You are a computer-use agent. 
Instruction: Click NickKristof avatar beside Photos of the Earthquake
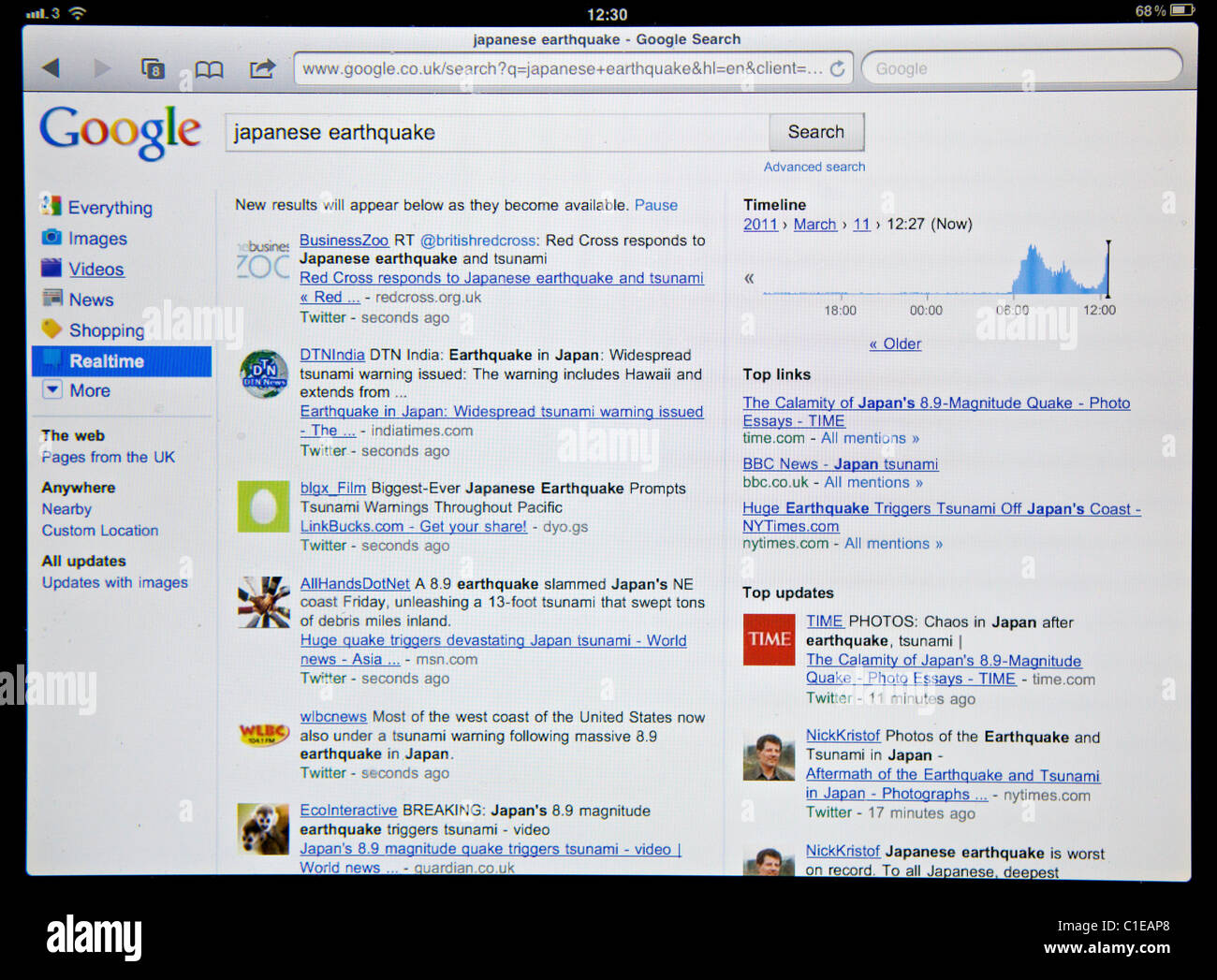point(769,756)
